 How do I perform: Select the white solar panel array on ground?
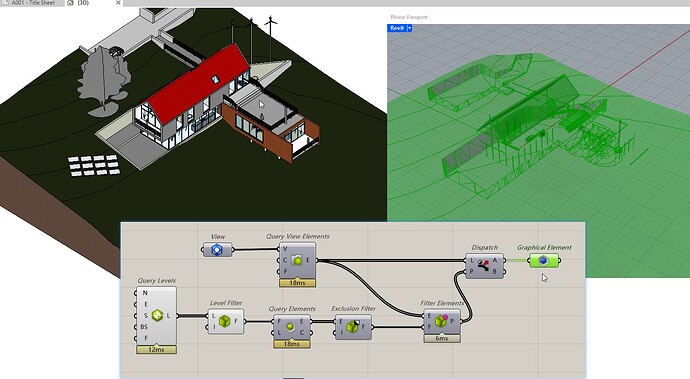(94, 165)
